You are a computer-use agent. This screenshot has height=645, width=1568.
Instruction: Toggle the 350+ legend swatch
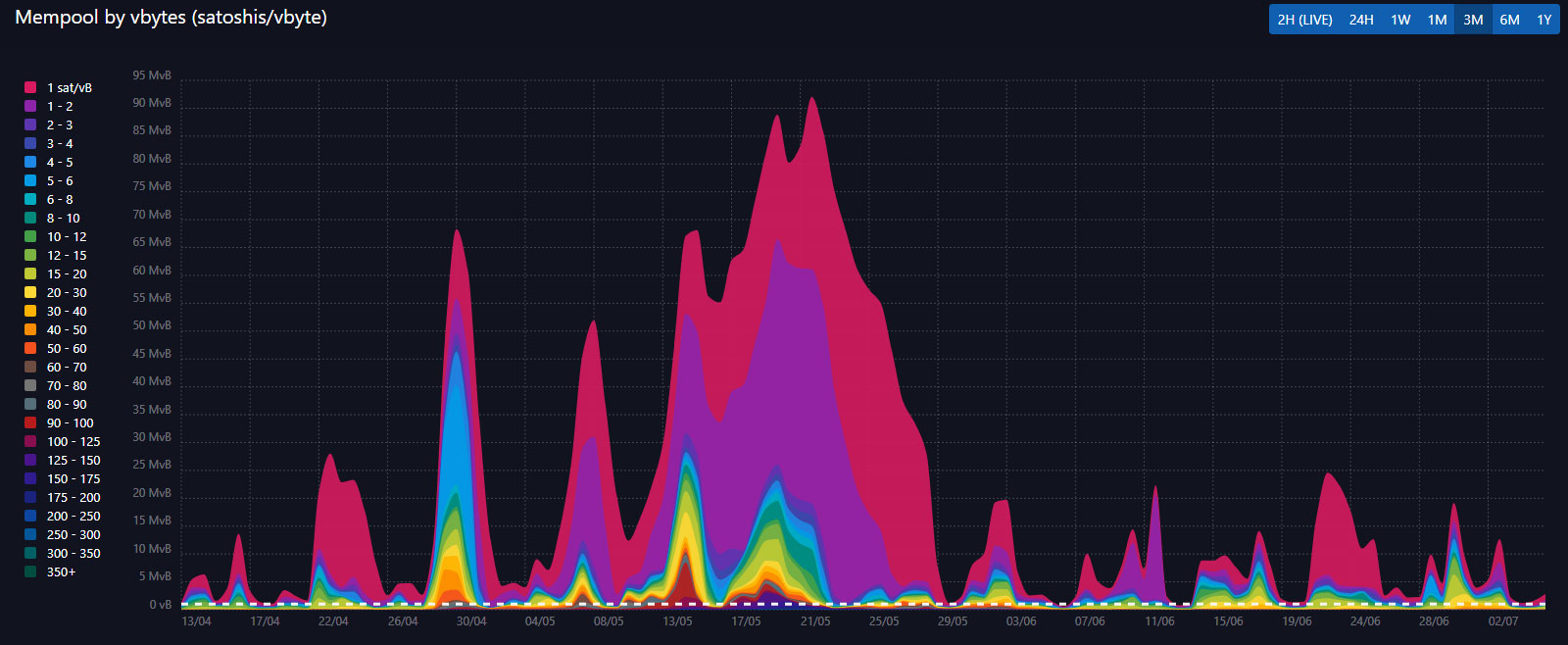click(x=30, y=571)
